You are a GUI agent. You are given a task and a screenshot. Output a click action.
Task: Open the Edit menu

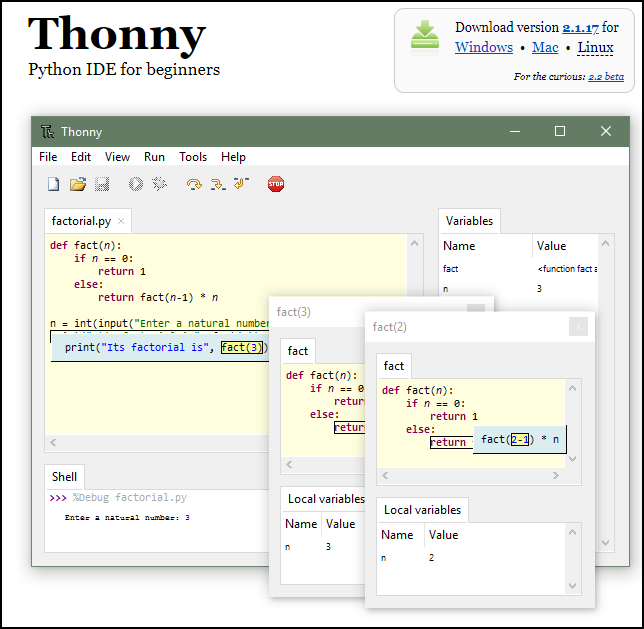pos(81,157)
